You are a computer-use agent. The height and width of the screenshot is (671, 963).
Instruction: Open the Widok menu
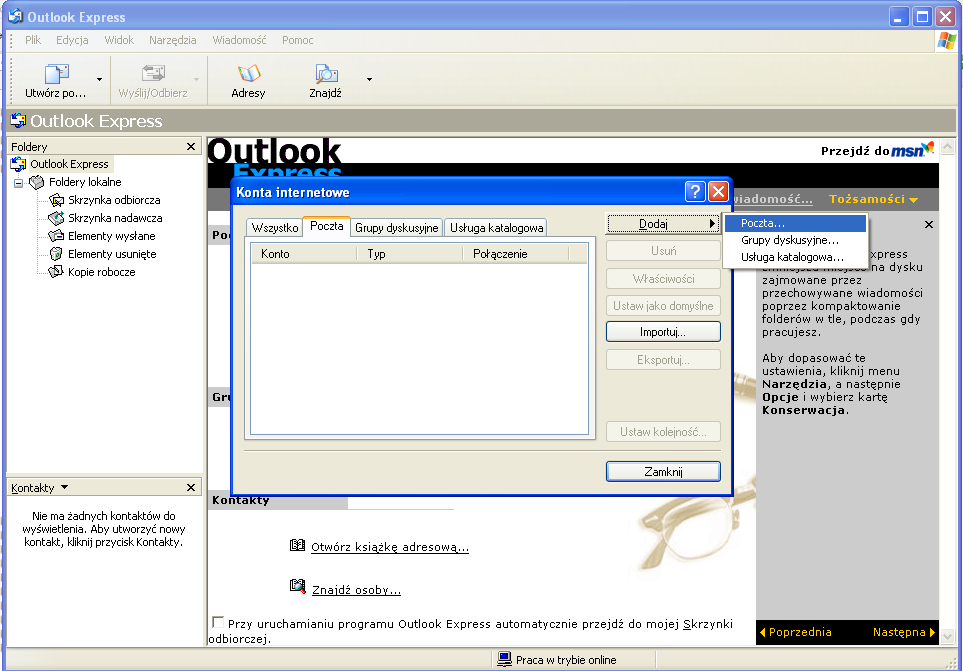119,40
